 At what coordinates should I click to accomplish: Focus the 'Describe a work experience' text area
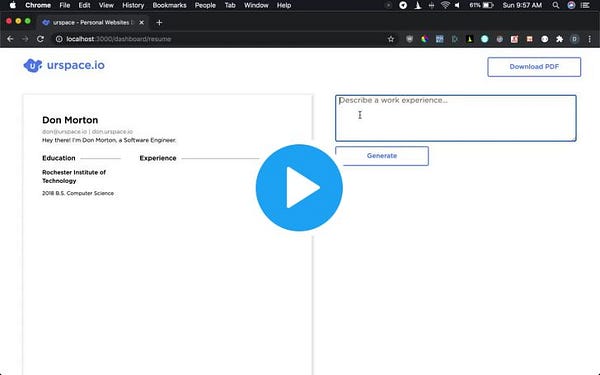pyautogui.click(x=456, y=118)
